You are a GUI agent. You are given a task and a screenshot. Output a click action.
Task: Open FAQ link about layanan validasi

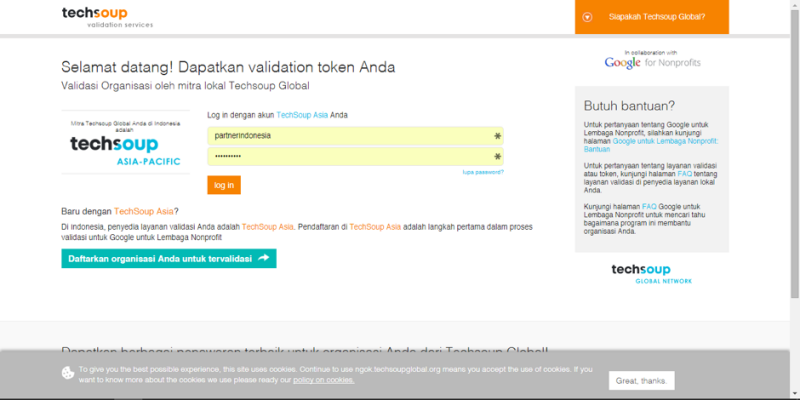coord(685,174)
